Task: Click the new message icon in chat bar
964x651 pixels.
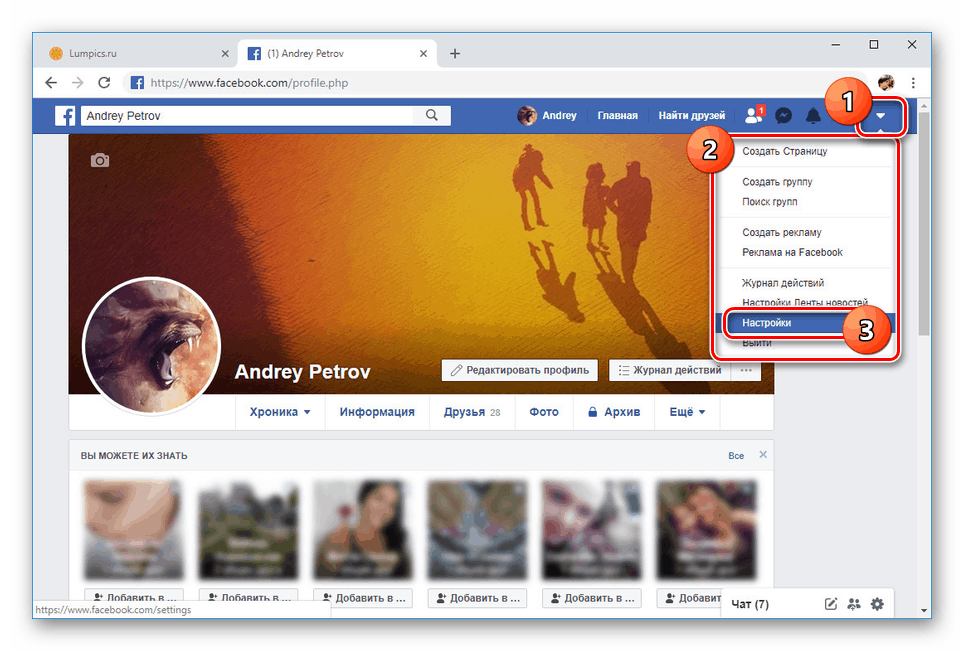Action: click(x=830, y=604)
